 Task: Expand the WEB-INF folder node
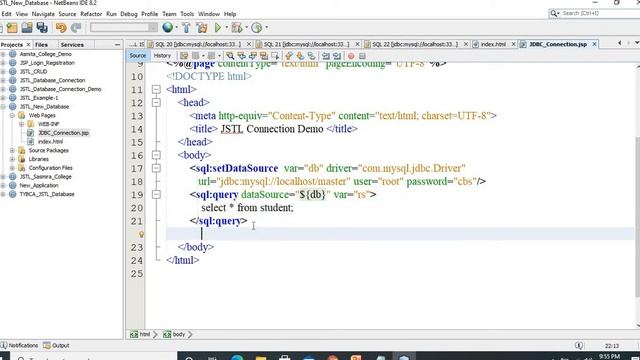tap(21, 124)
